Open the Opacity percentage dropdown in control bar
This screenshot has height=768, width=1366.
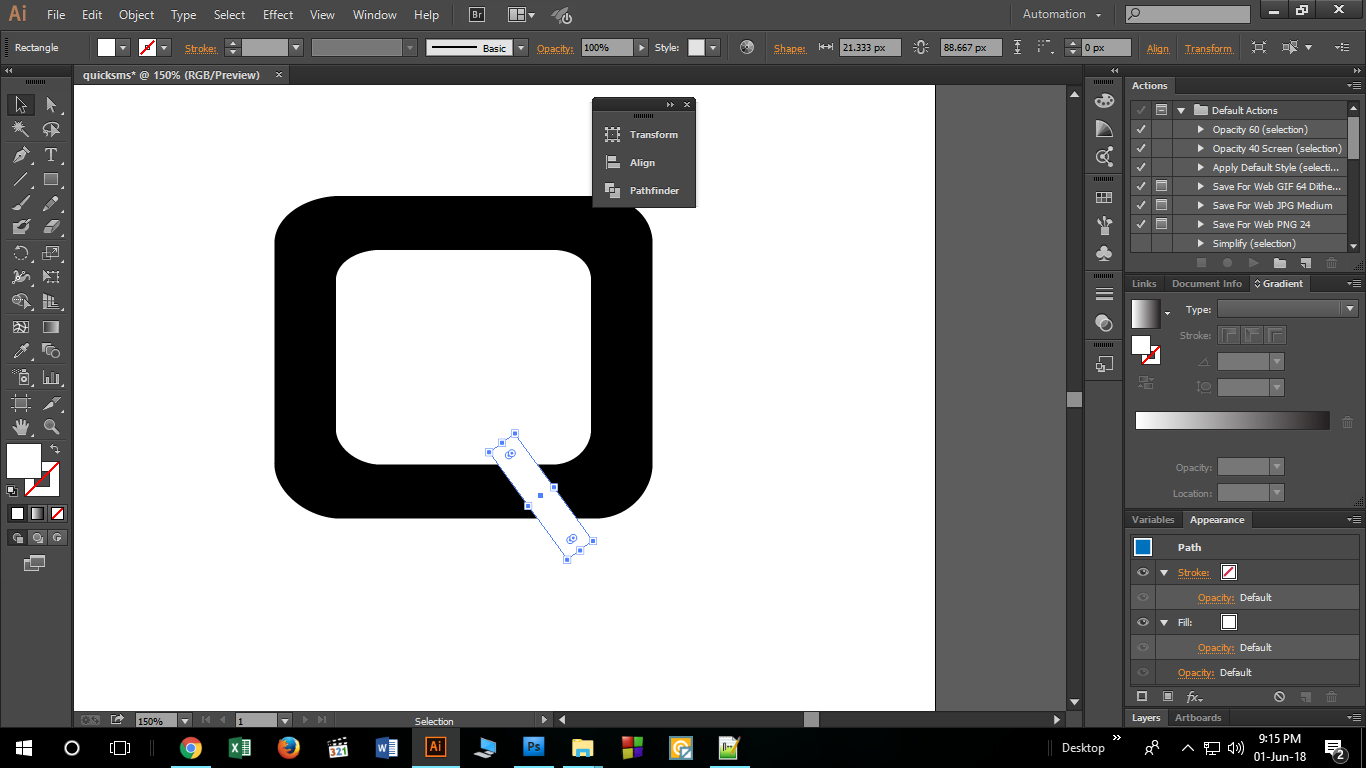coord(641,48)
